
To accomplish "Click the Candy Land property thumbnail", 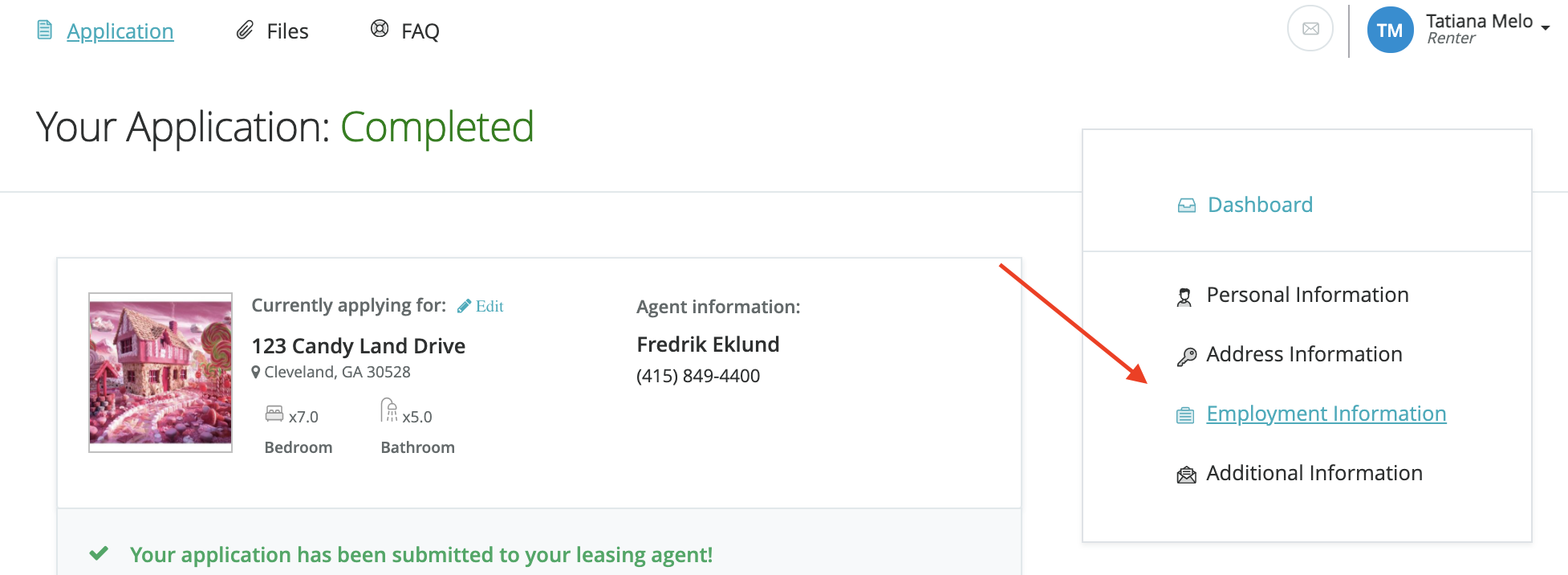I will [160, 373].
